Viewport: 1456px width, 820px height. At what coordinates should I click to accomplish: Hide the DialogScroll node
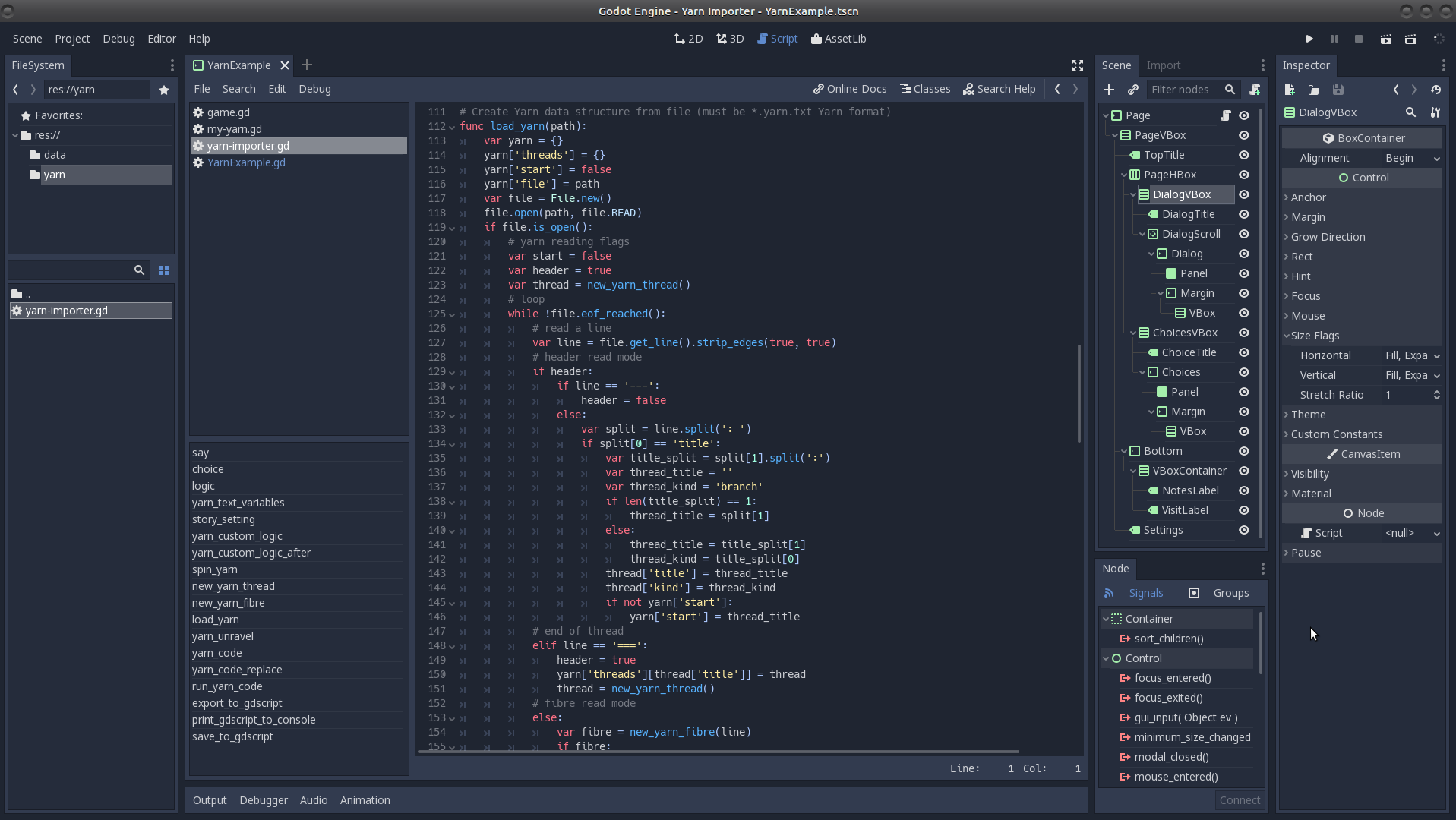1244,234
